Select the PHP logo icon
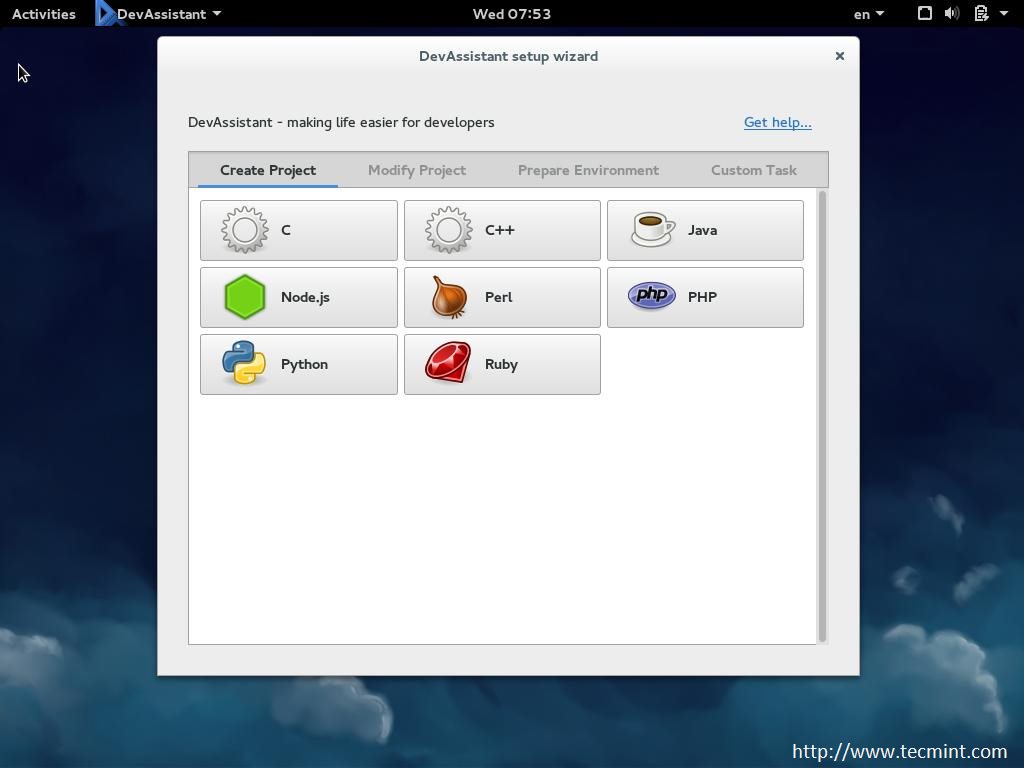Screen dimensions: 1024x768 point(650,296)
